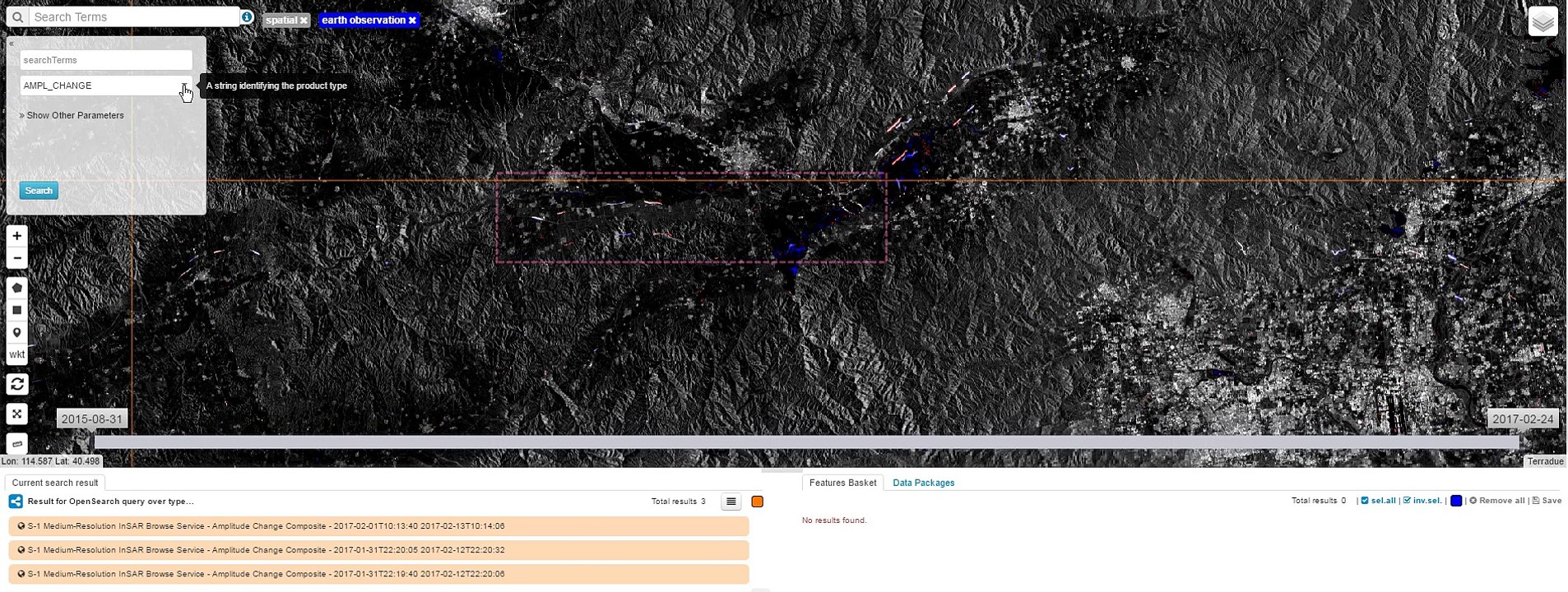The width and height of the screenshot is (1568, 592).
Task: Open the ruler measurement tool
Action: pos(16,444)
